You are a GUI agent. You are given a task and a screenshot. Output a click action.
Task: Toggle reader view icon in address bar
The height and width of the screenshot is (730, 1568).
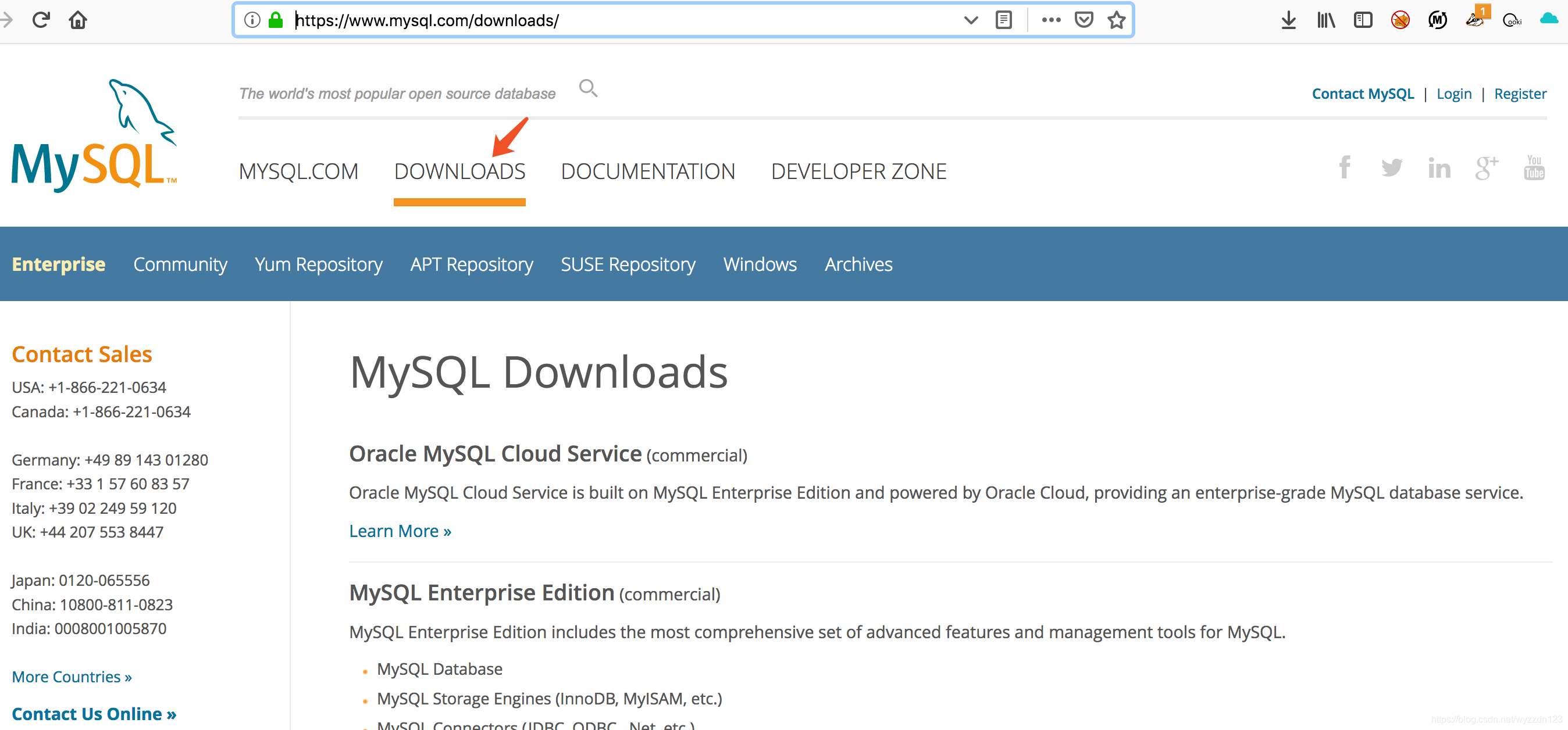[1004, 20]
